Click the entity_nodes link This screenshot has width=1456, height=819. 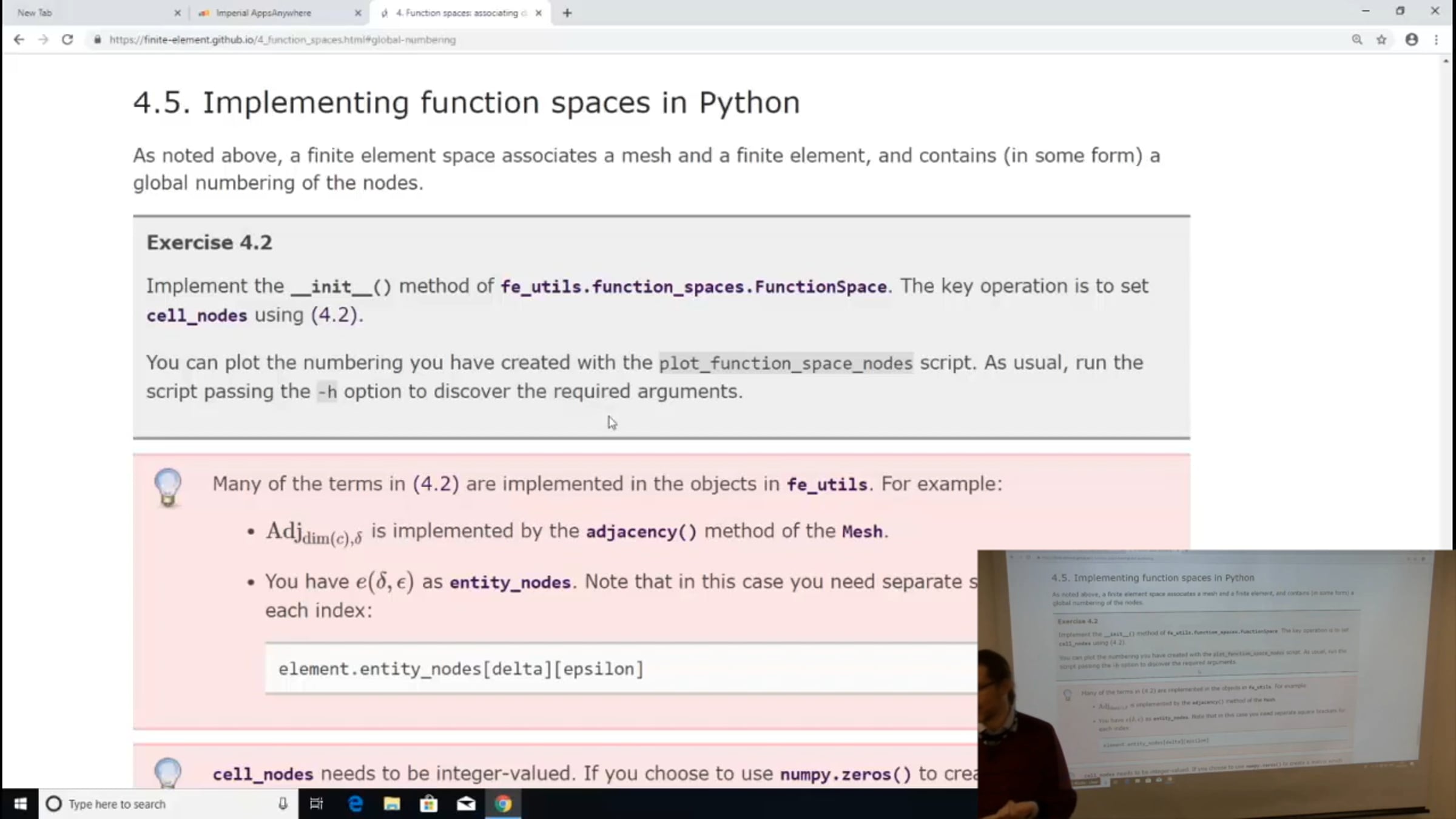tap(510, 583)
